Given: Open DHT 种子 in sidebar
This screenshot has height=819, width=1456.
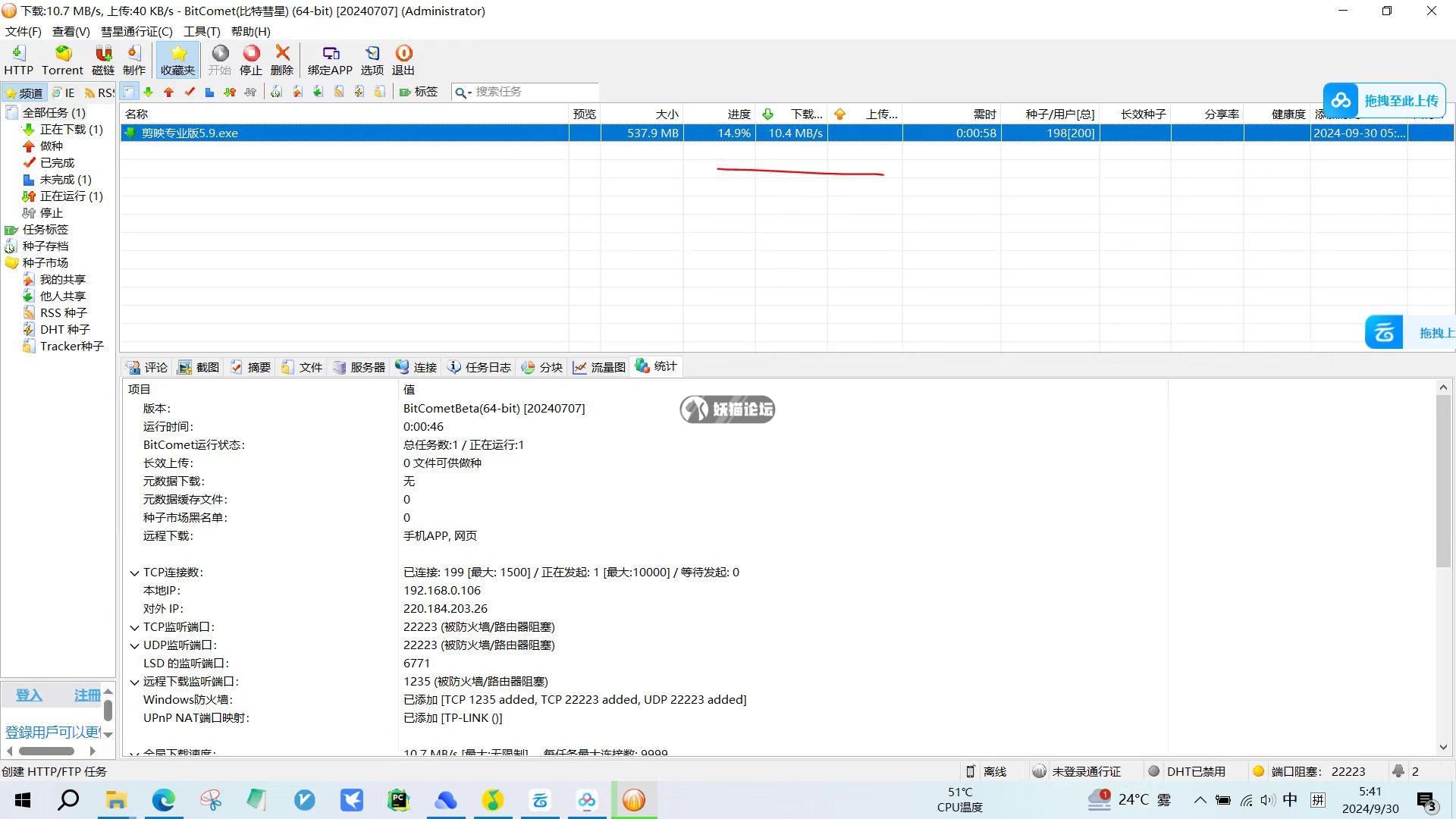Looking at the screenshot, I should click(x=64, y=330).
